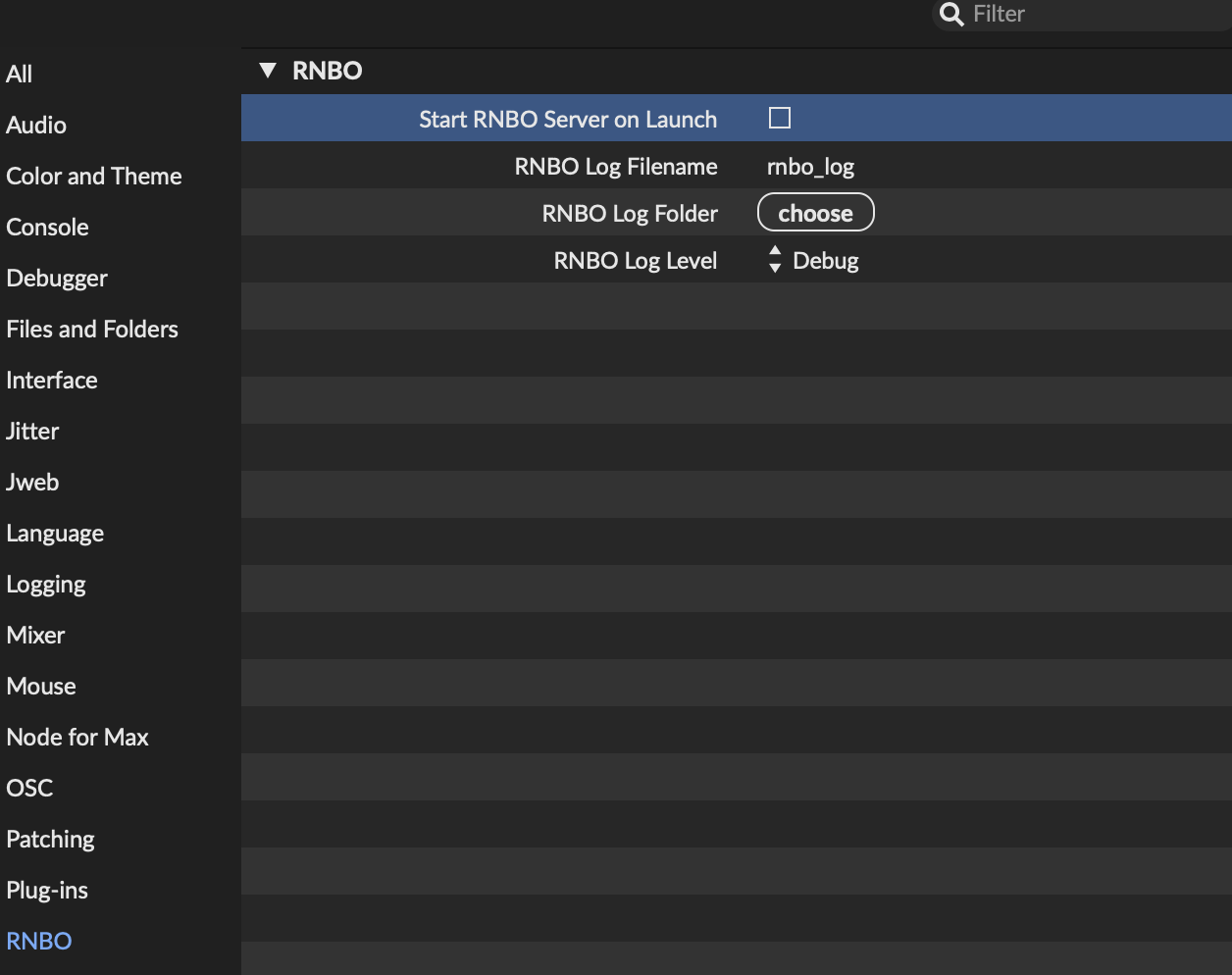Click the RNBO section header title

tap(328, 71)
